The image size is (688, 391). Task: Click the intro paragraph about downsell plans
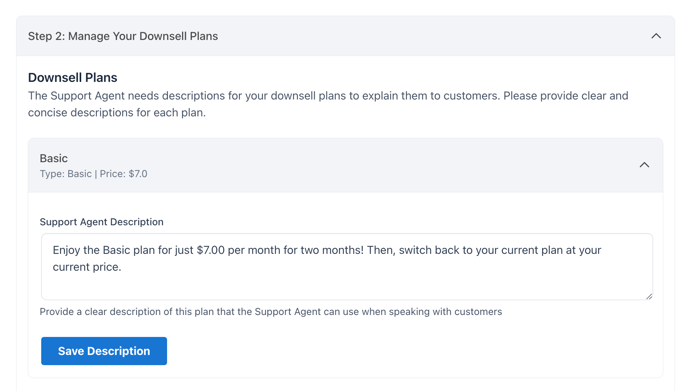328,104
